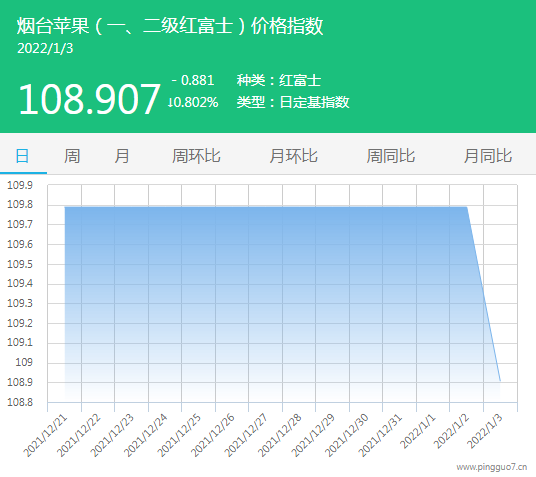Click the 109.8 y-axis label
The width and height of the screenshot is (536, 477).
click(x=20, y=204)
